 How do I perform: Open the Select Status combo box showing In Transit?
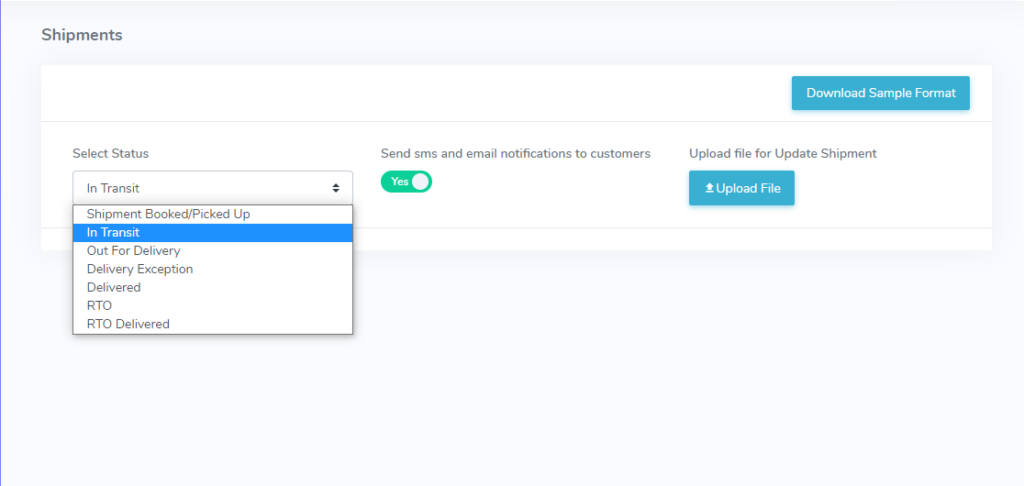point(213,188)
